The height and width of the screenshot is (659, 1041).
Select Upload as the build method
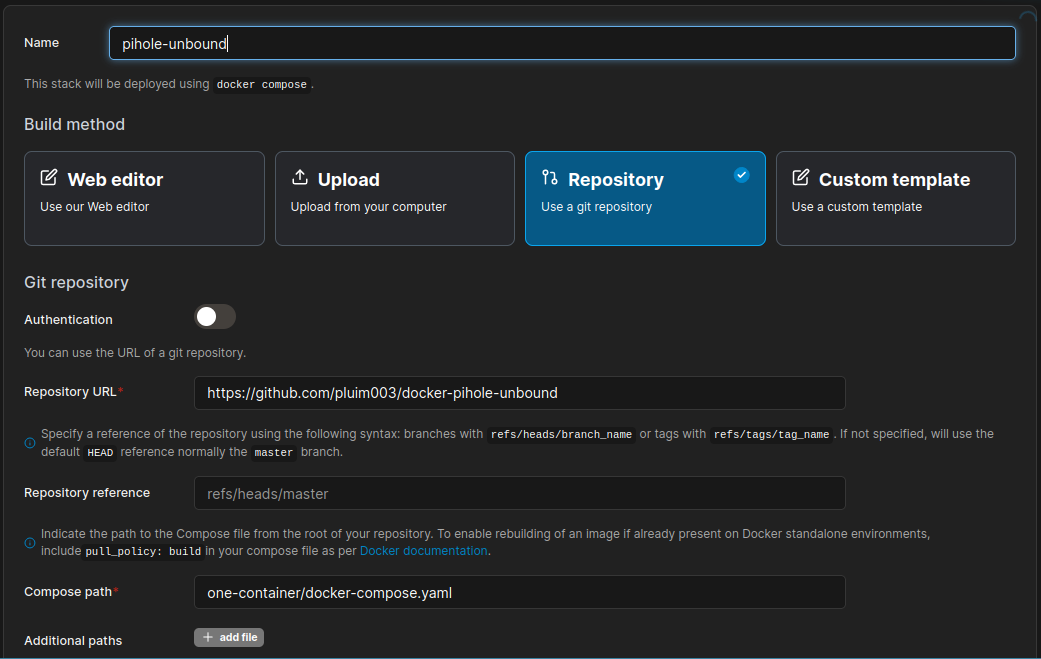coord(394,198)
